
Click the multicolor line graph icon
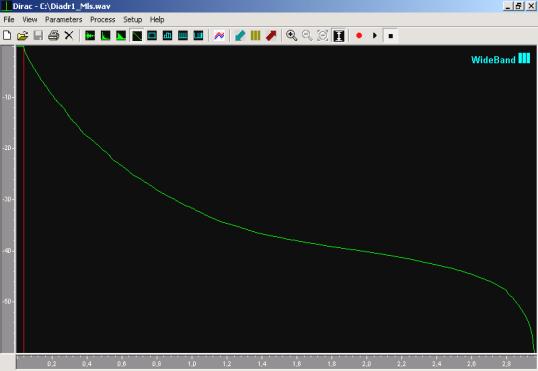pyautogui.click(x=219, y=35)
